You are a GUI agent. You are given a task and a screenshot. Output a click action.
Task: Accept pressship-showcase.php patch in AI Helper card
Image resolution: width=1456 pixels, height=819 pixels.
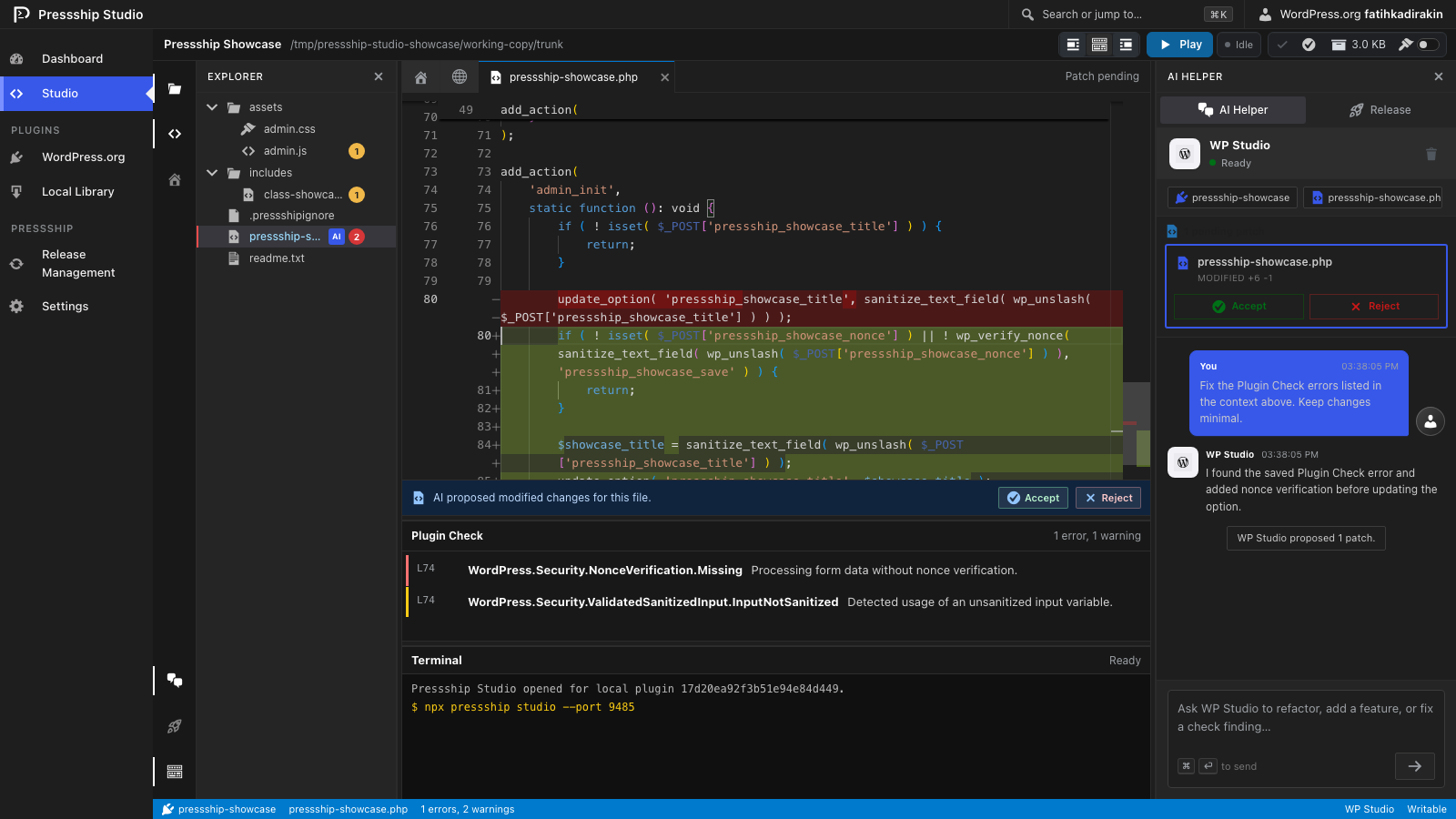click(1239, 307)
